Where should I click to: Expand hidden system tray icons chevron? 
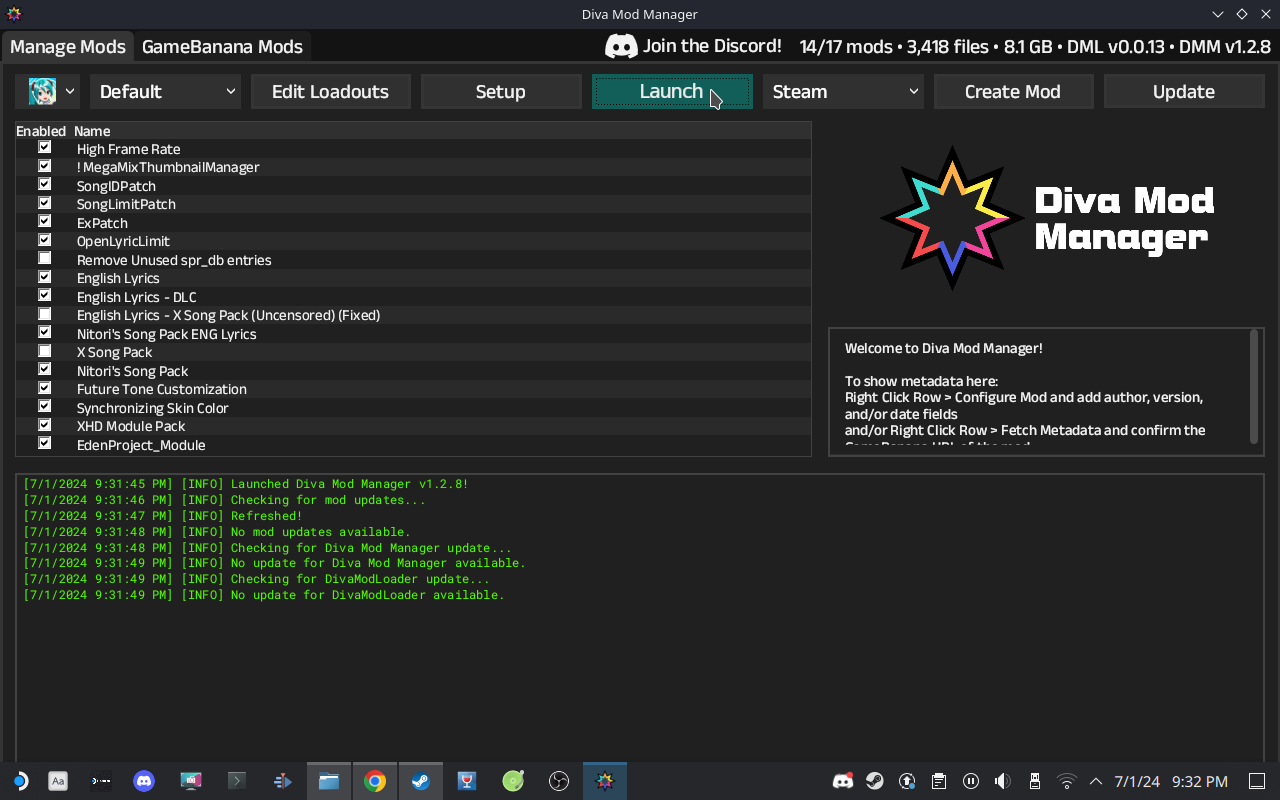pyautogui.click(x=1095, y=781)
